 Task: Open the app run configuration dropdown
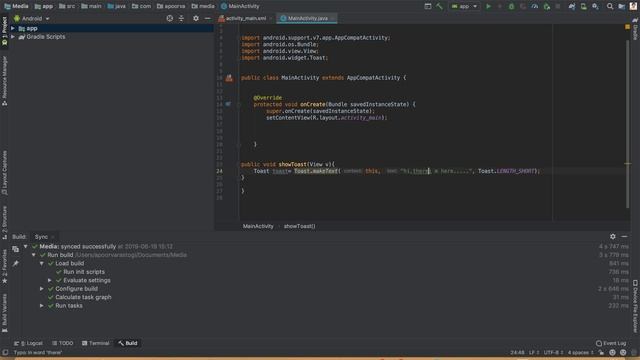click(x=464, y=6)
